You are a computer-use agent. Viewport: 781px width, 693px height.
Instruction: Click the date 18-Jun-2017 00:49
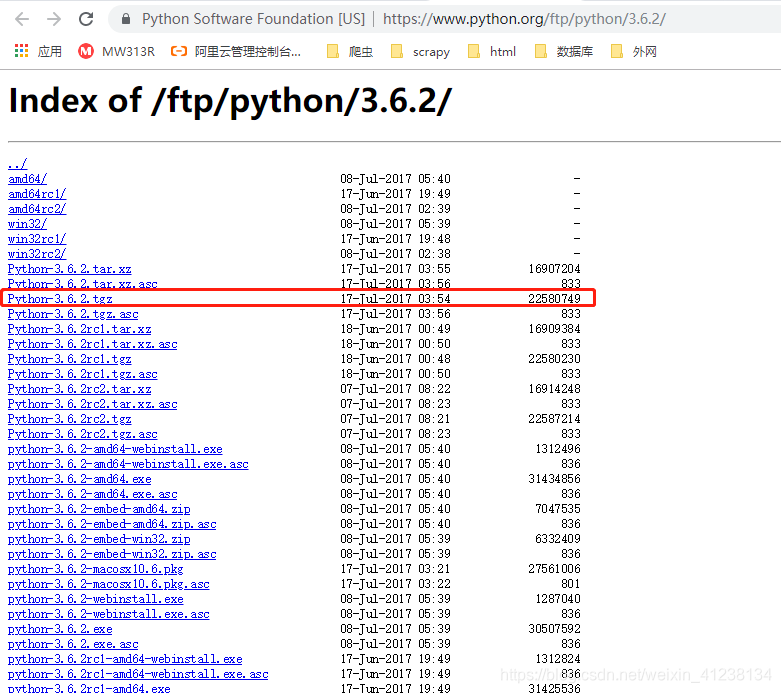coord(395,329)
